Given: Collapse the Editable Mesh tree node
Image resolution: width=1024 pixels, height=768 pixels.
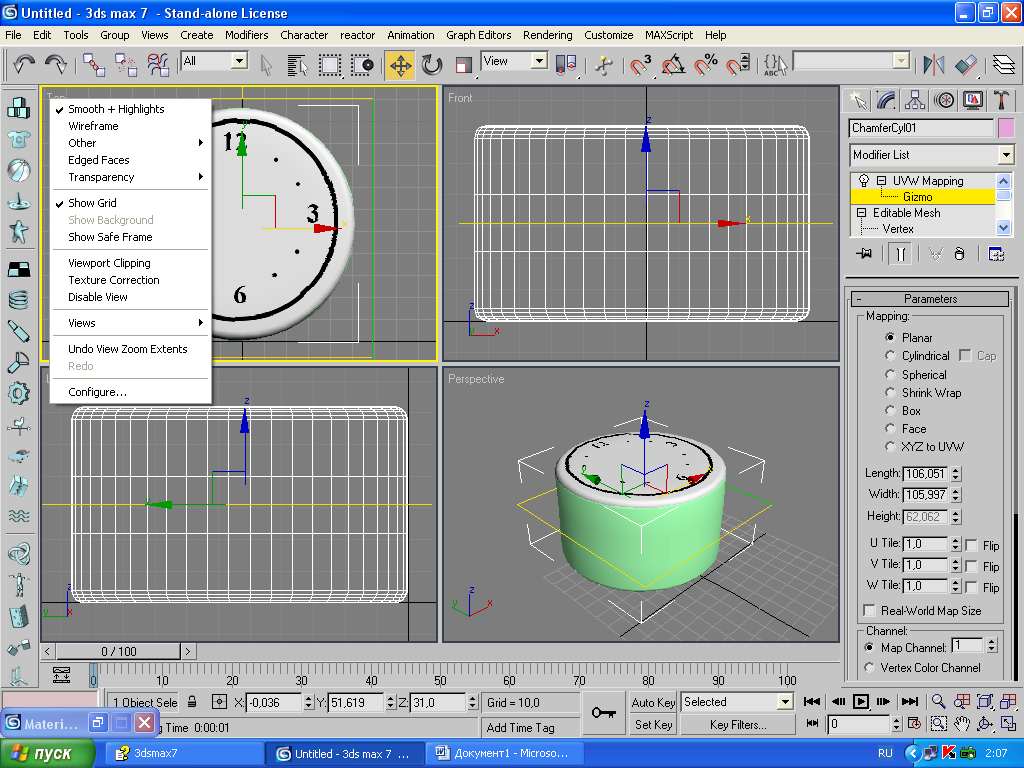Looking at the screenshot, I should [861, 212].
